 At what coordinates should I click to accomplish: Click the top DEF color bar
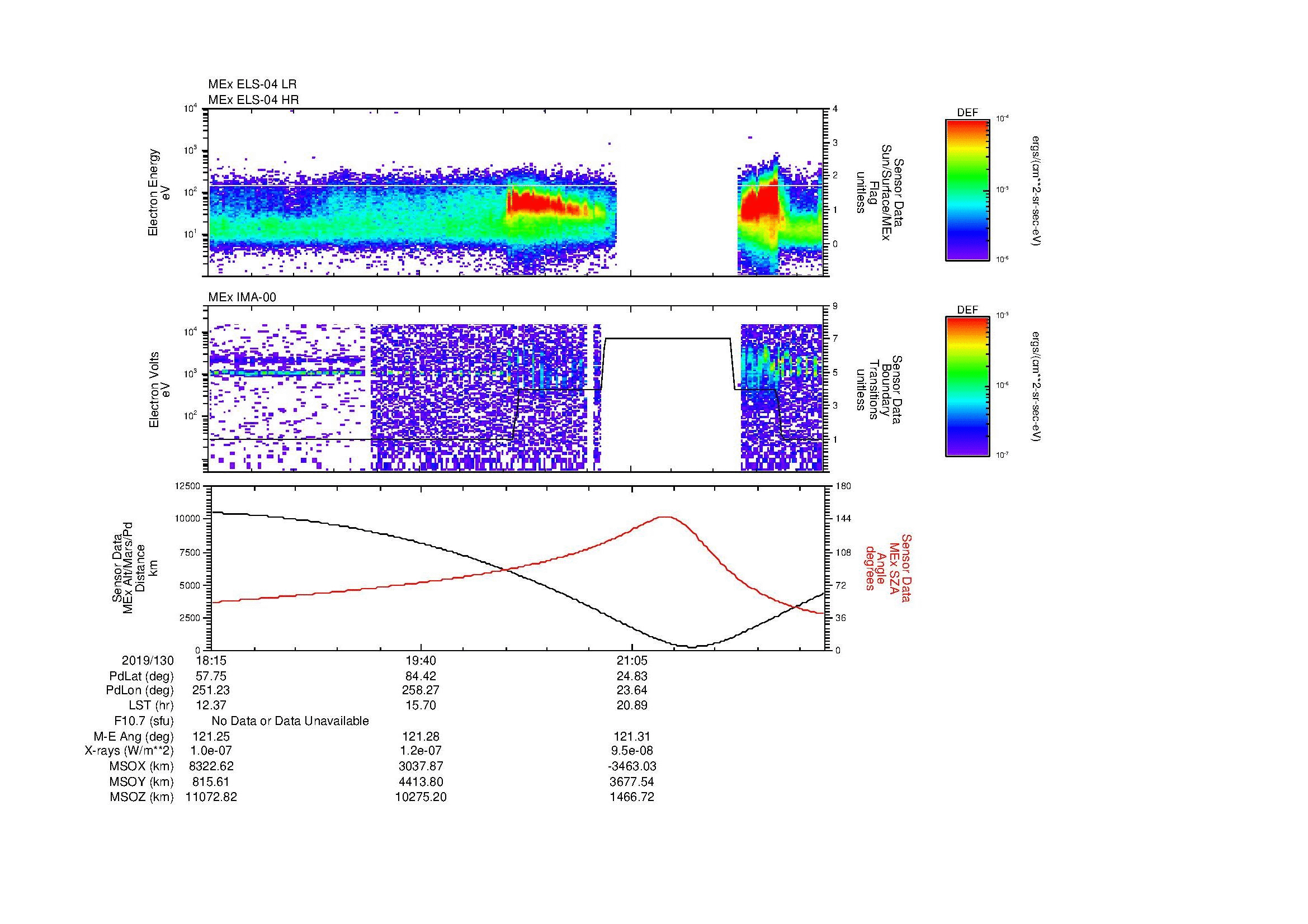967,189
